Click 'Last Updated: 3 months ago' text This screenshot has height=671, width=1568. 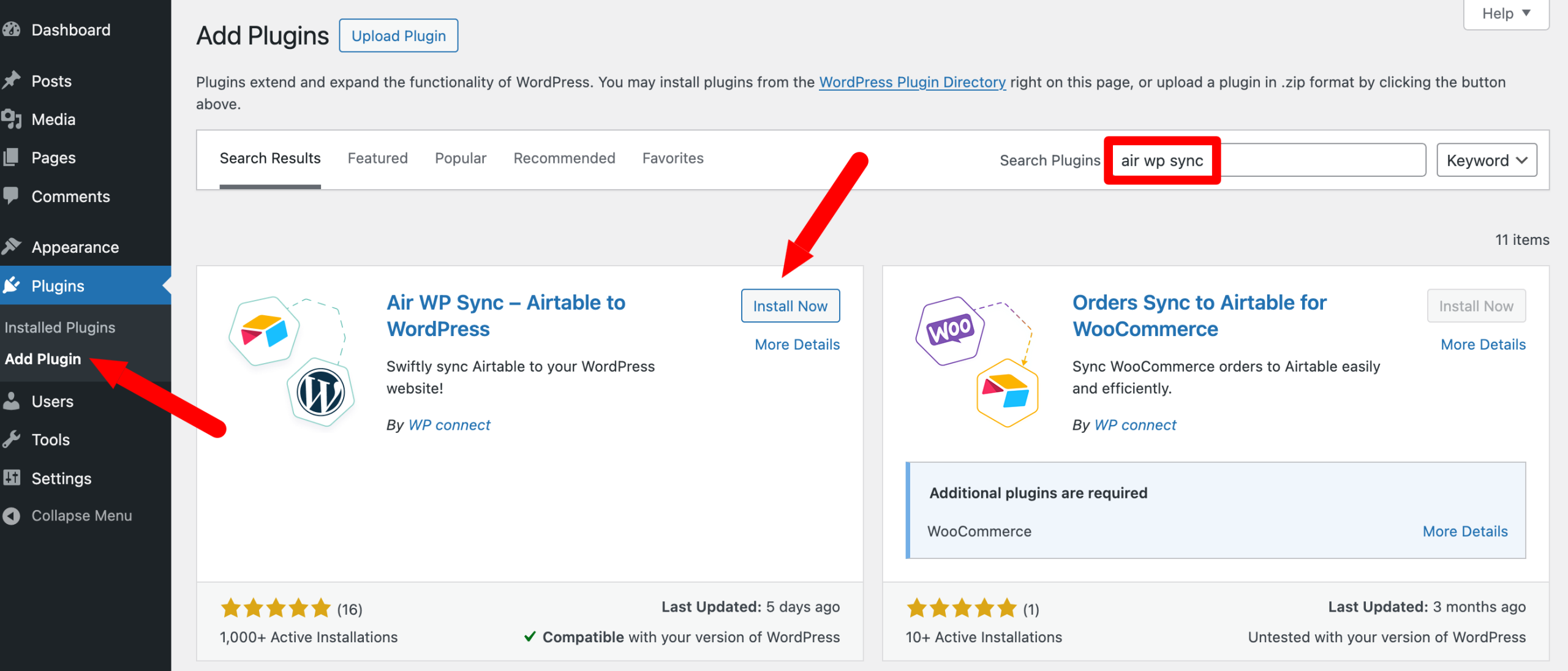(x=1427, y=606)
